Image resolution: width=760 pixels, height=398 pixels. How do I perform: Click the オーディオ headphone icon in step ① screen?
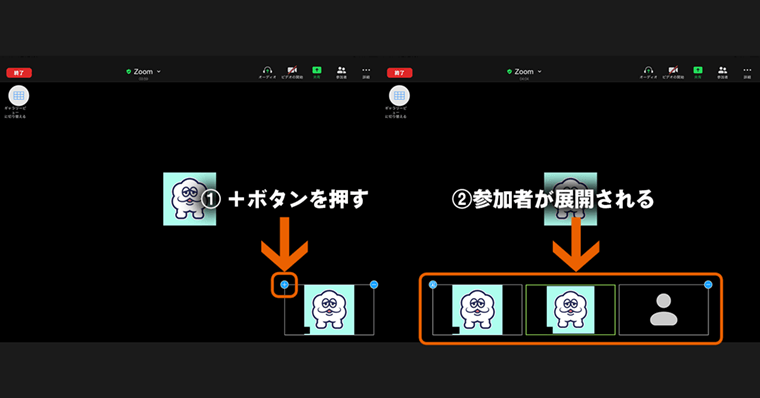(x=267, y=73)
